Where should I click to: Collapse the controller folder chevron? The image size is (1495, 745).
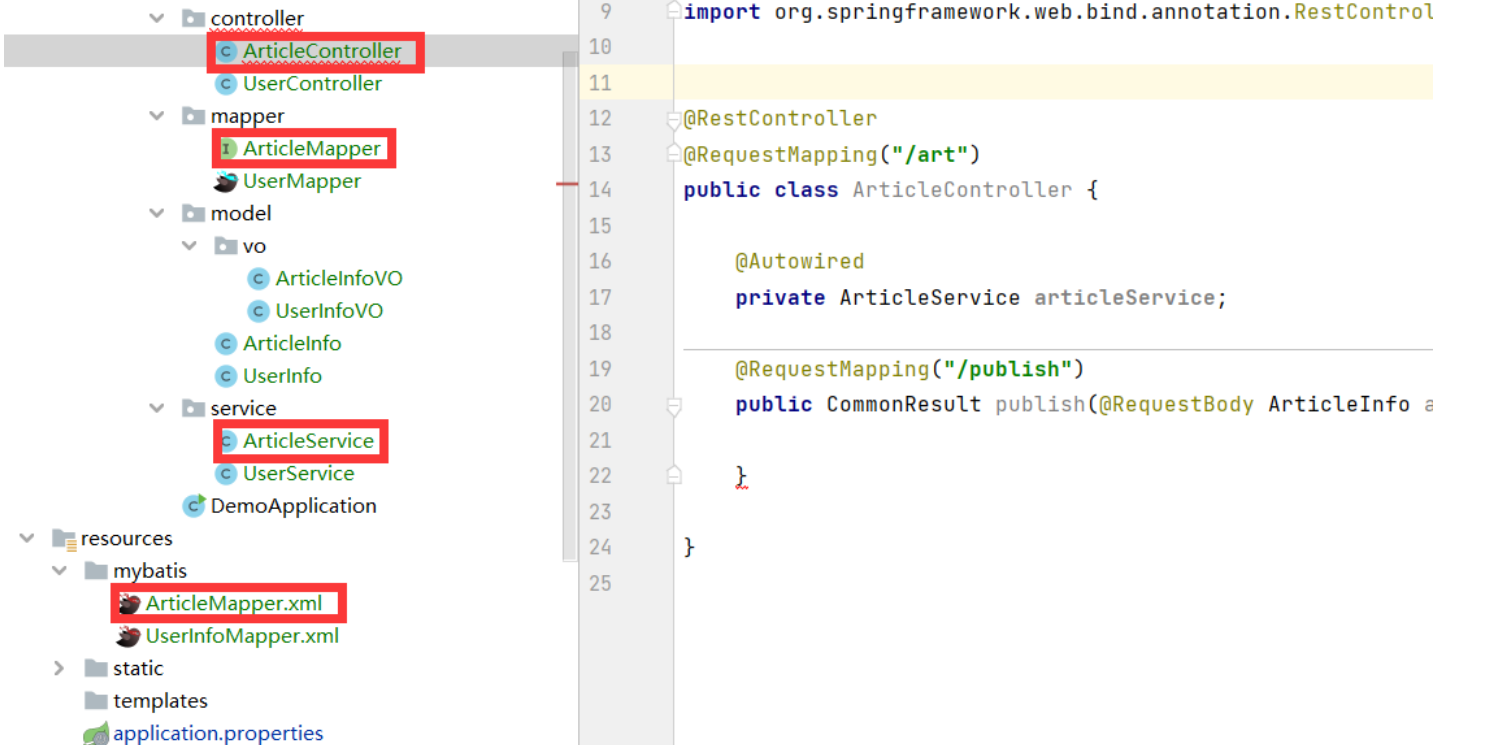(157, 18)
